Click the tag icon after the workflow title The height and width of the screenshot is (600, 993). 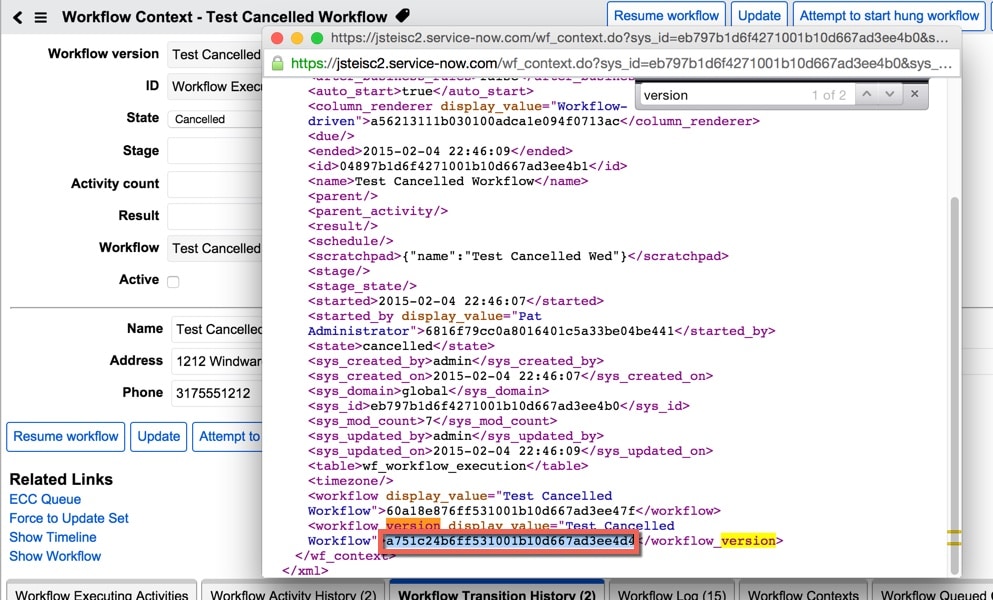point(402,15)
